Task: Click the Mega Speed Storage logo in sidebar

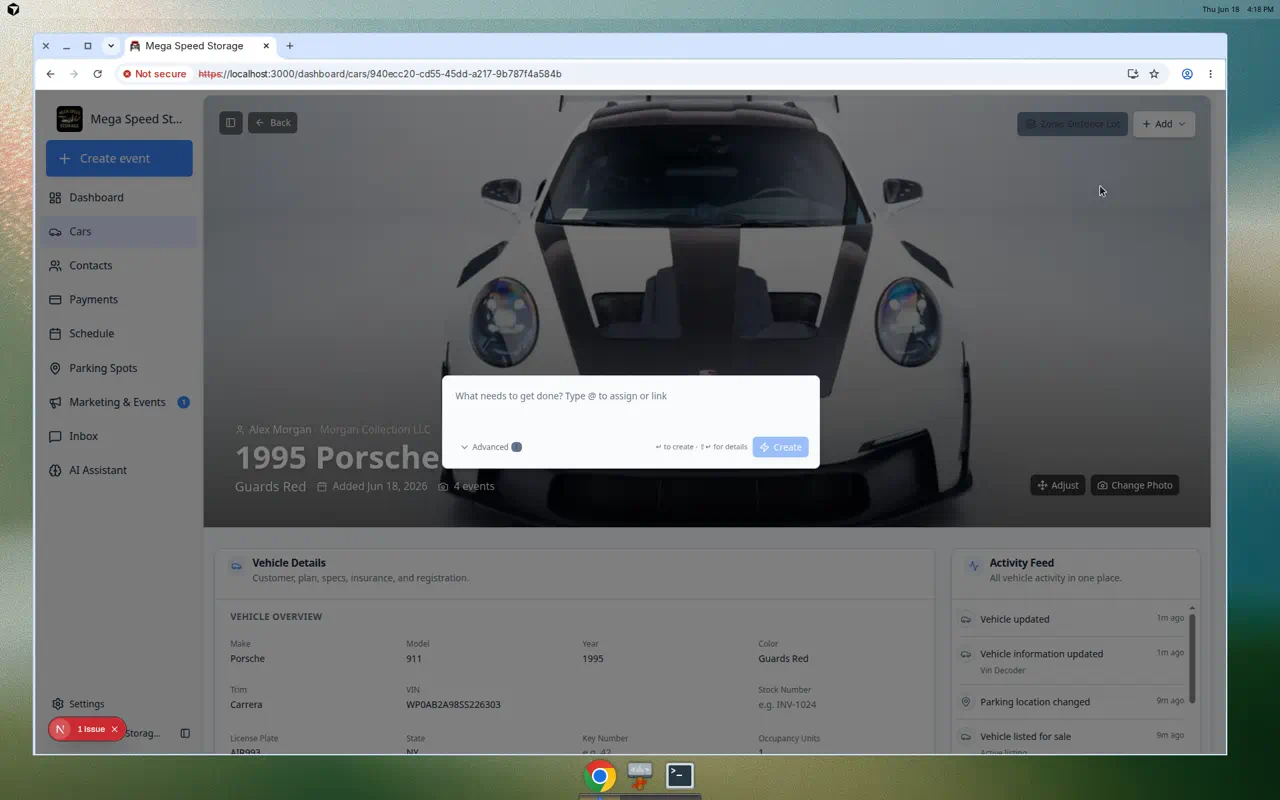Action: [70, 119]
